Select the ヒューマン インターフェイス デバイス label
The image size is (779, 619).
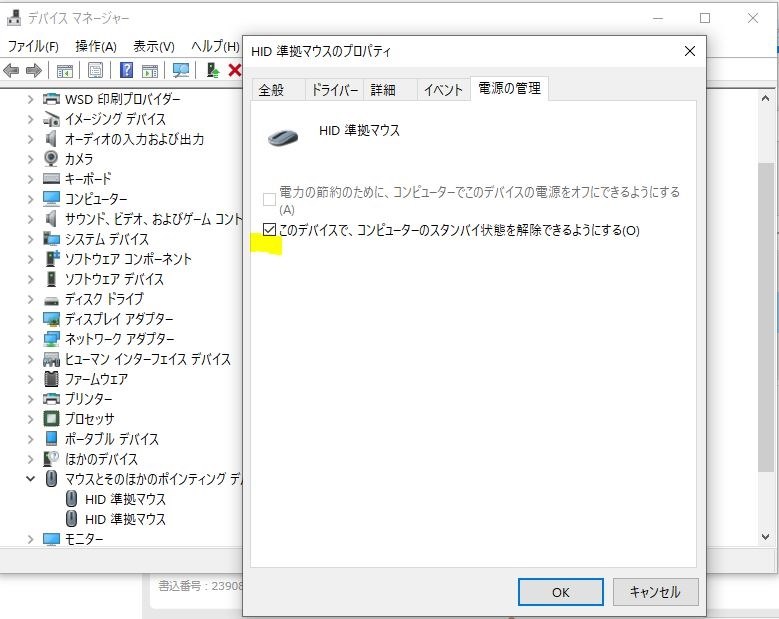[148, 359]
